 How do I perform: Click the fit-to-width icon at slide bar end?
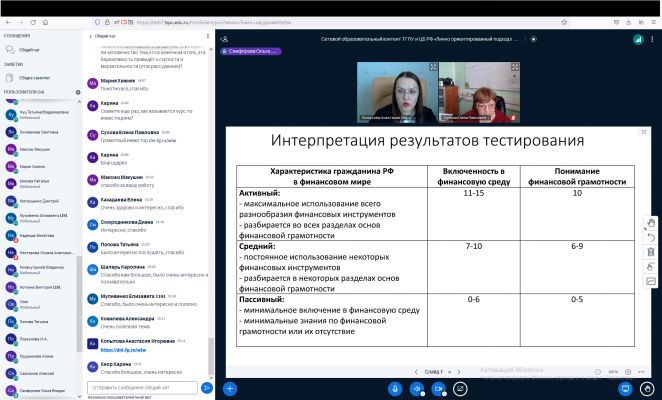click(x=641, y=372)
